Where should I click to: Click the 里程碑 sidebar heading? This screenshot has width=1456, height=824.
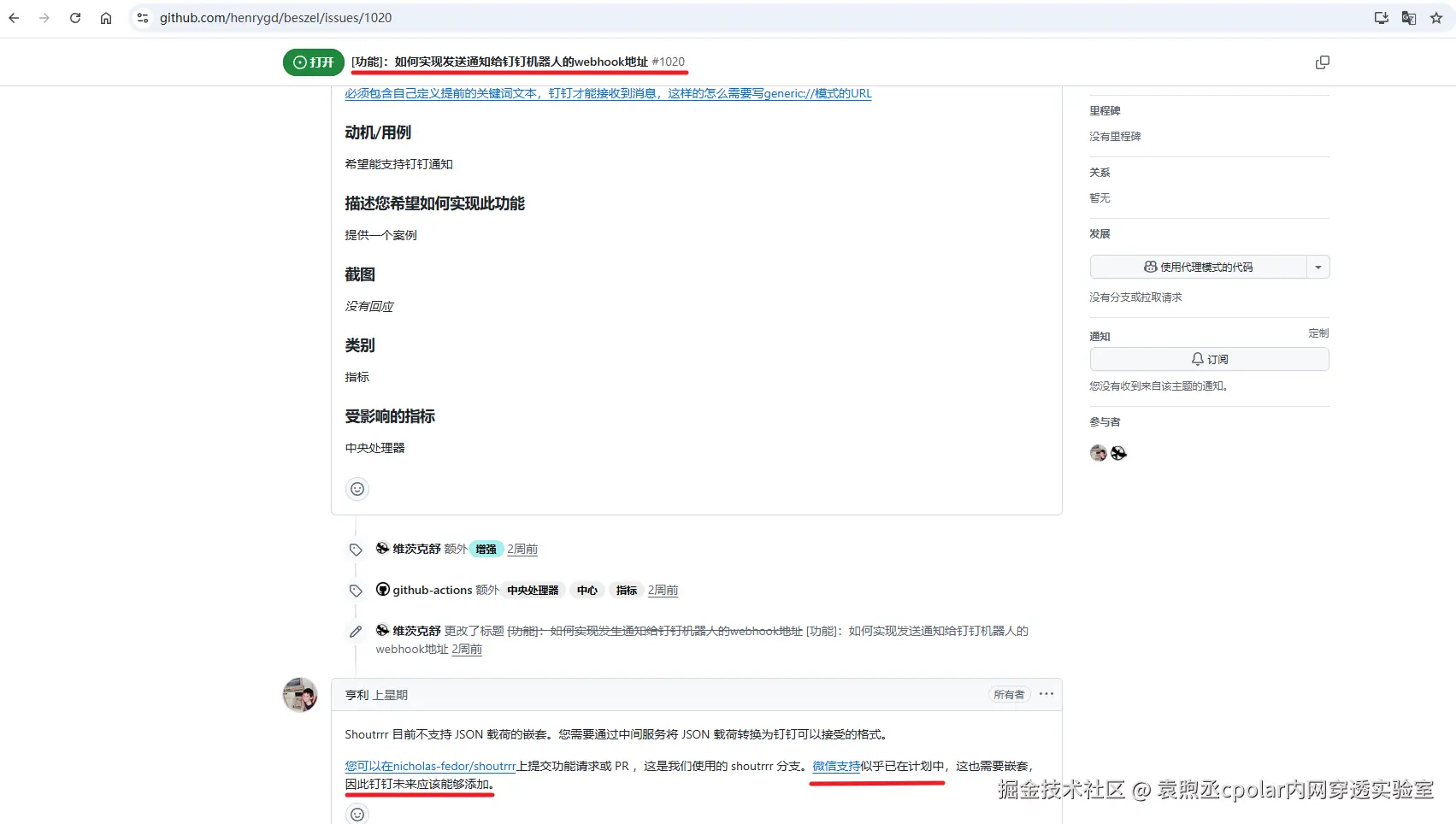click(x=1105, y=111)
